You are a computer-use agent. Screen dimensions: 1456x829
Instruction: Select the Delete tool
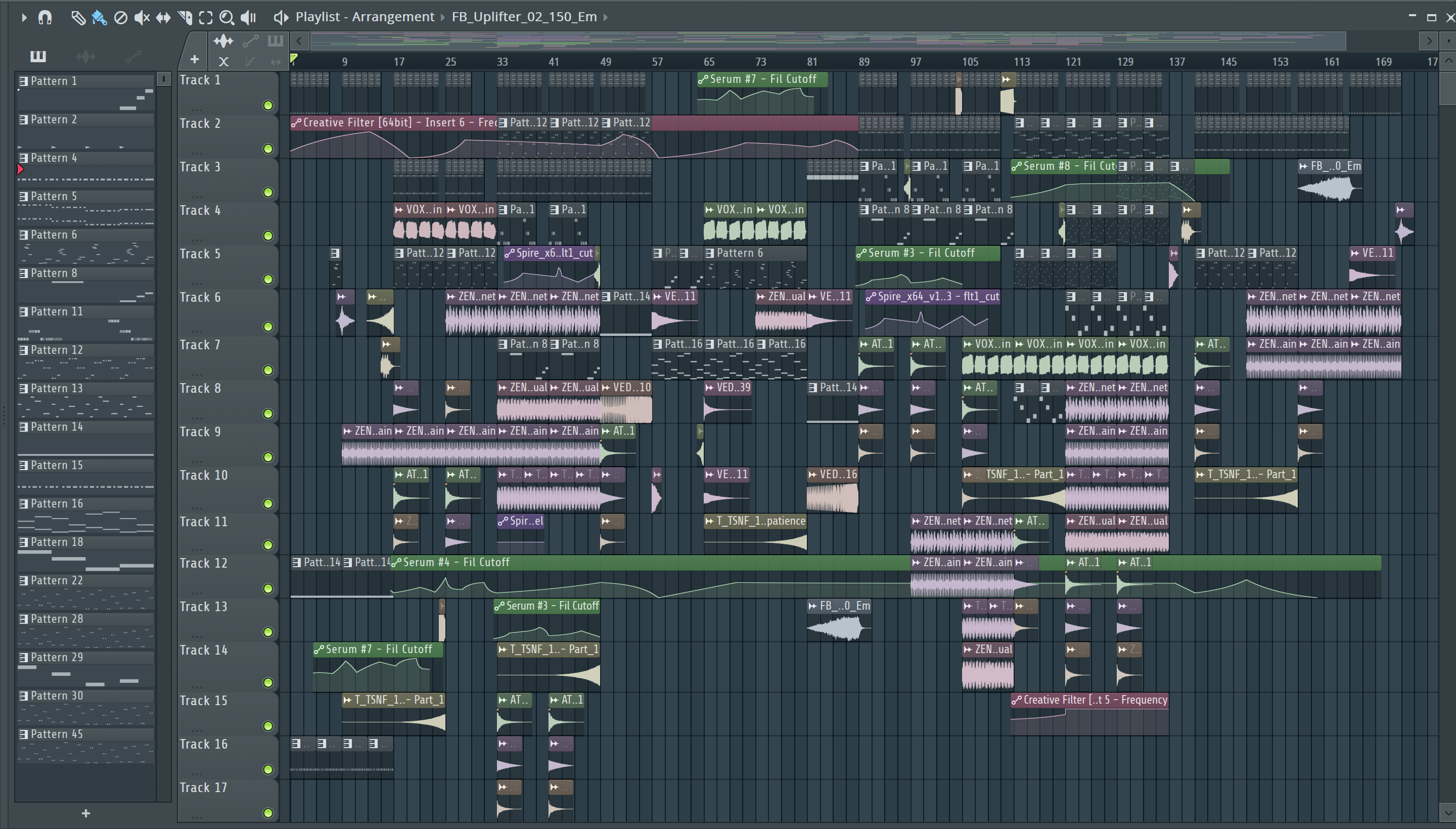coord(121,18)
